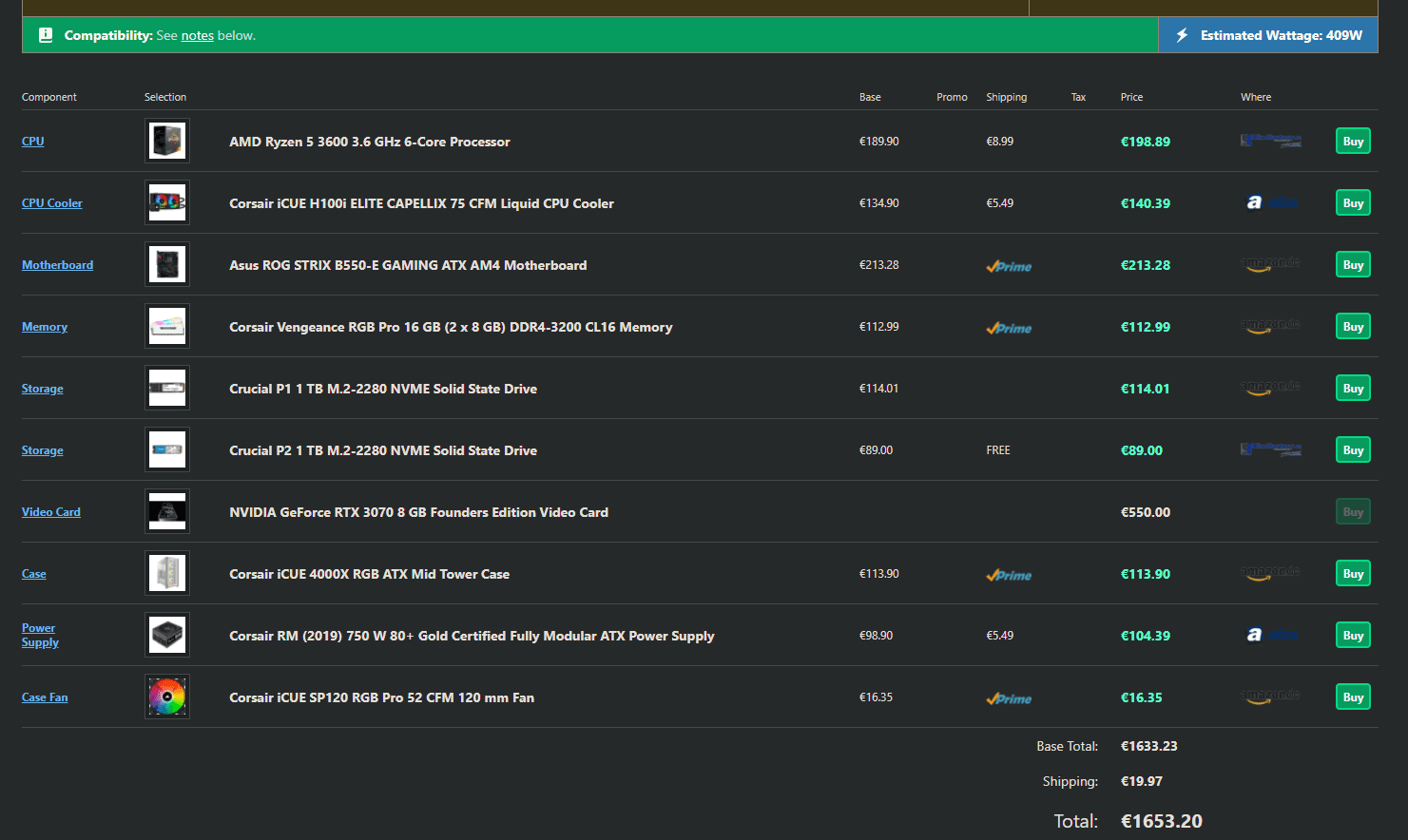The image size is (1408, 840).
Task: Open the Case component link
Action: coord(34,573)
